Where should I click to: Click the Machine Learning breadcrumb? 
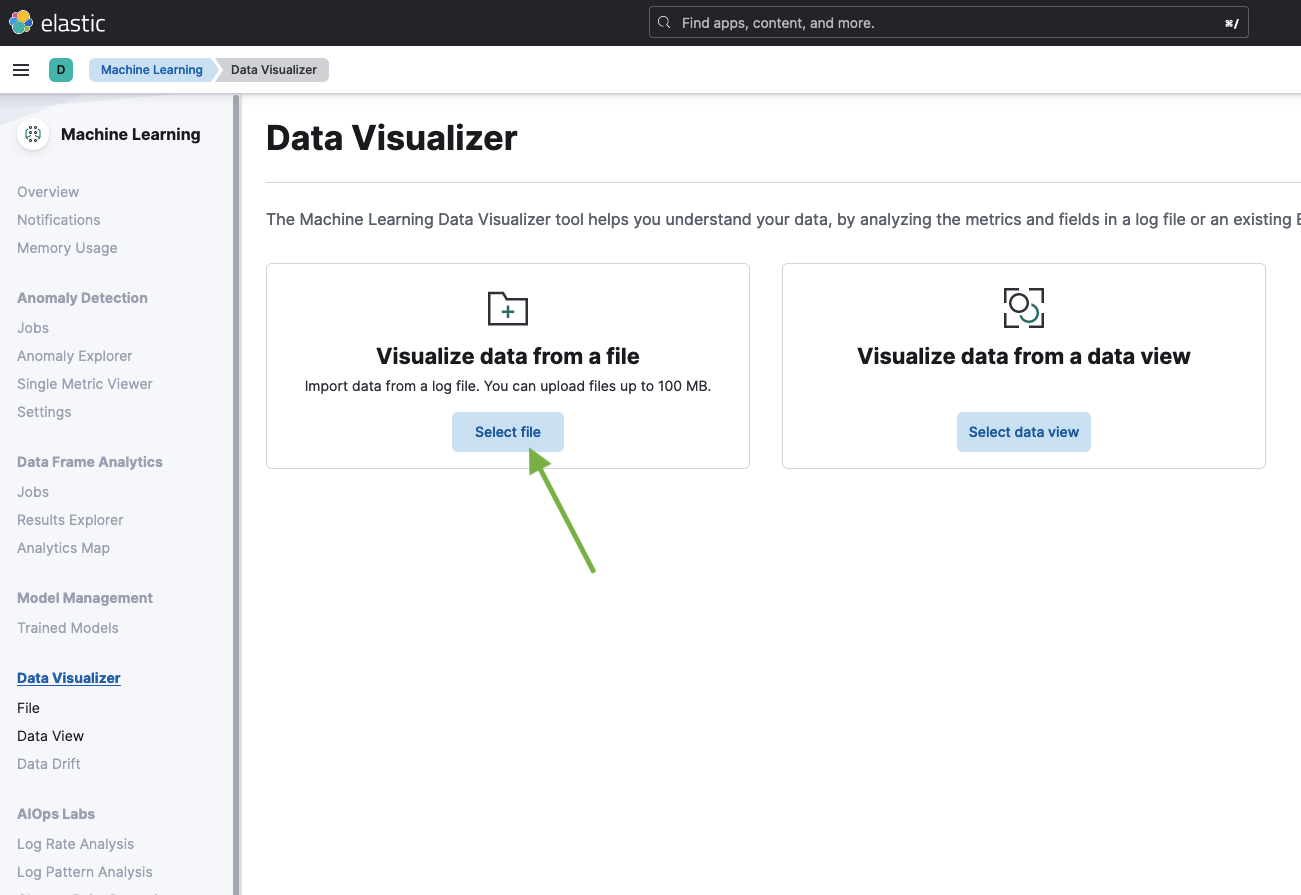click(152, 70)
